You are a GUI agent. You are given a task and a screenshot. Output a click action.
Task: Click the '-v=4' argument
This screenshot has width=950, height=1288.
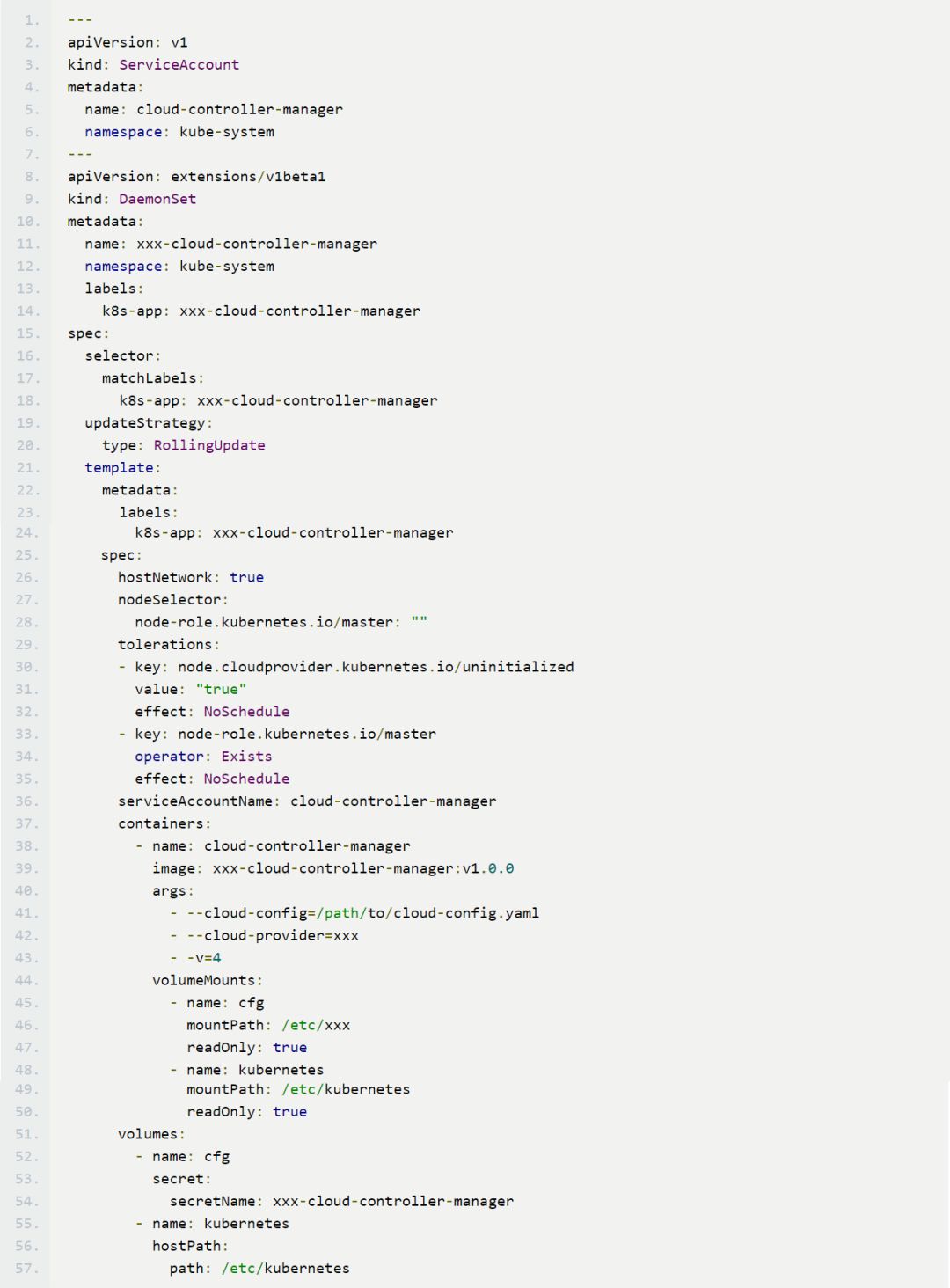coord(195,958)
